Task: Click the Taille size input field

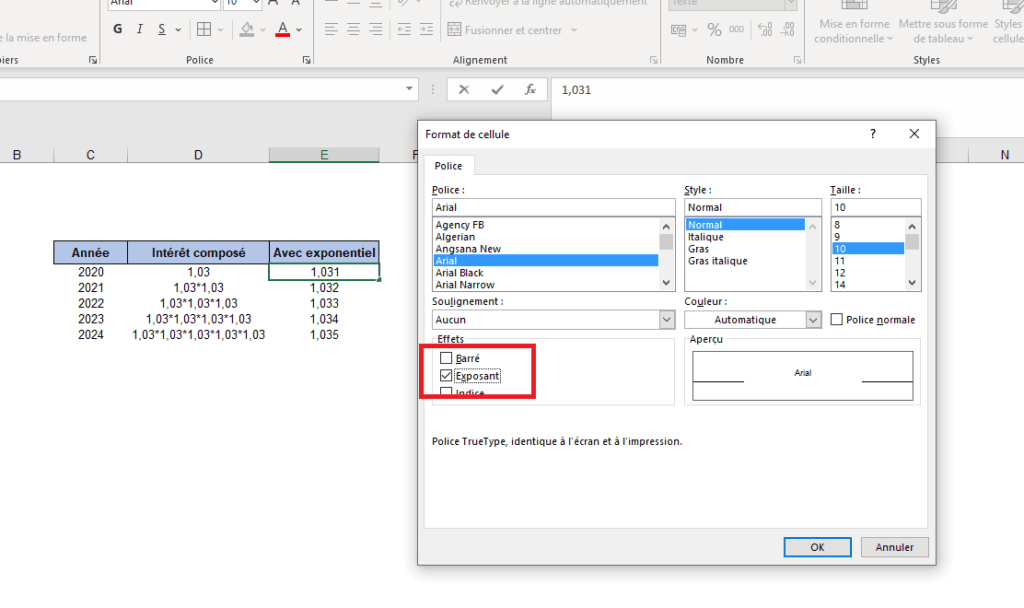Action: pos(876,207)
